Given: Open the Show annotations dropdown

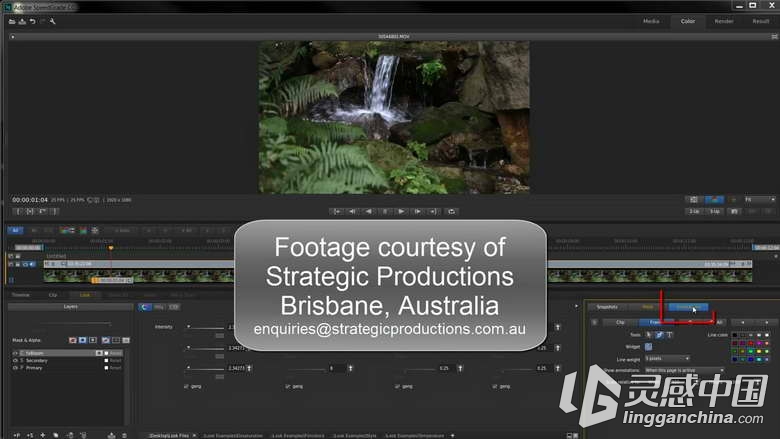Looking at the screenshot, I should click(684, 370).
